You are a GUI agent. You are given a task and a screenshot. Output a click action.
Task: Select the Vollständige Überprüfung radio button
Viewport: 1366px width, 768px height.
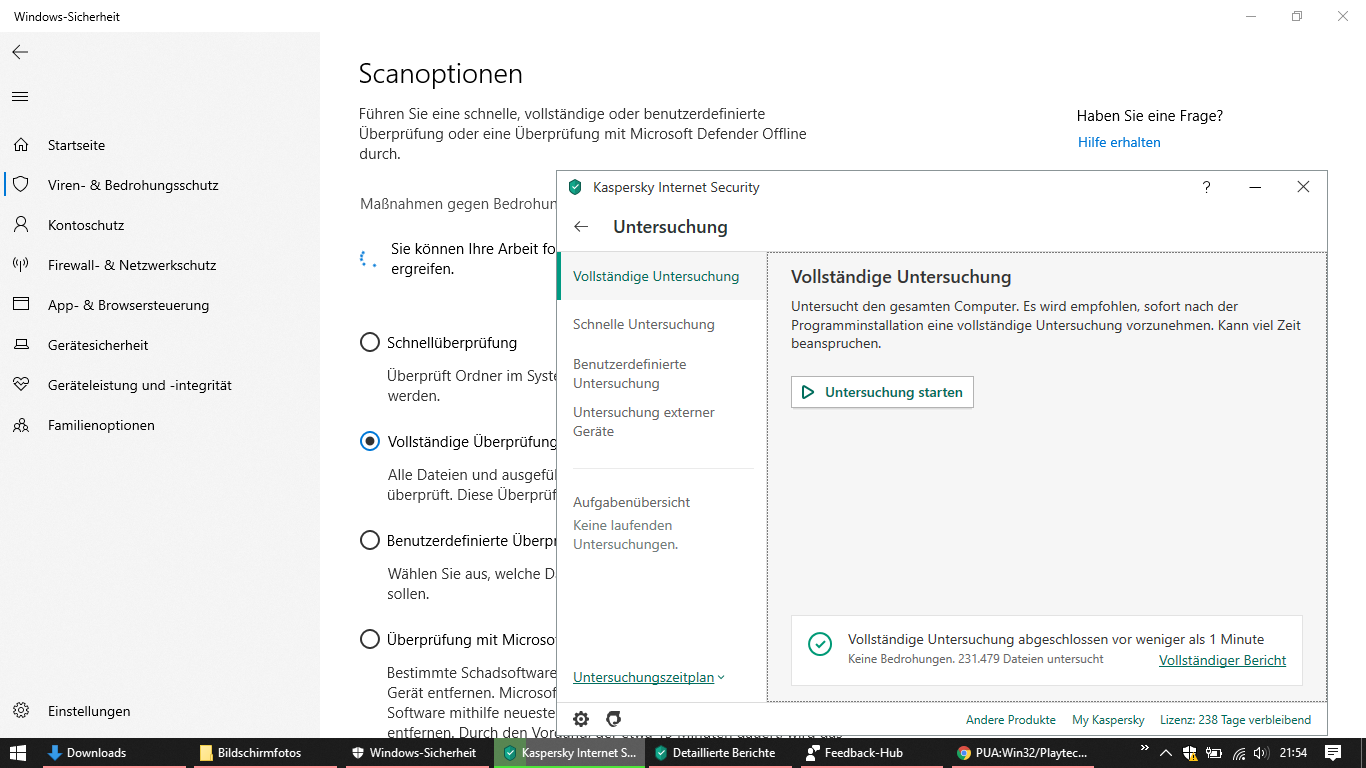[x=370, y=441]
